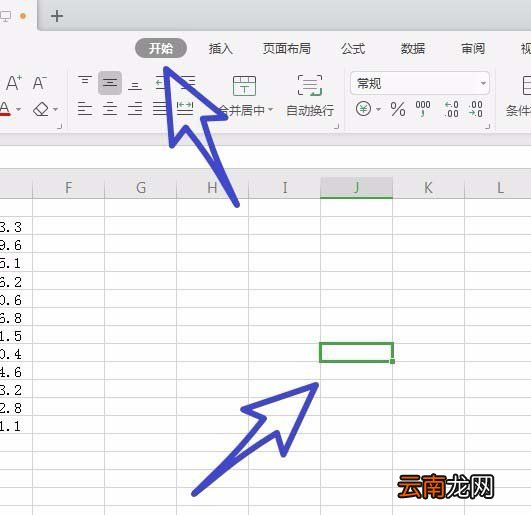Add a new document tab with plus
This screenshot has width=531, height=515.
pyautogui.click(x=57, y=16)
